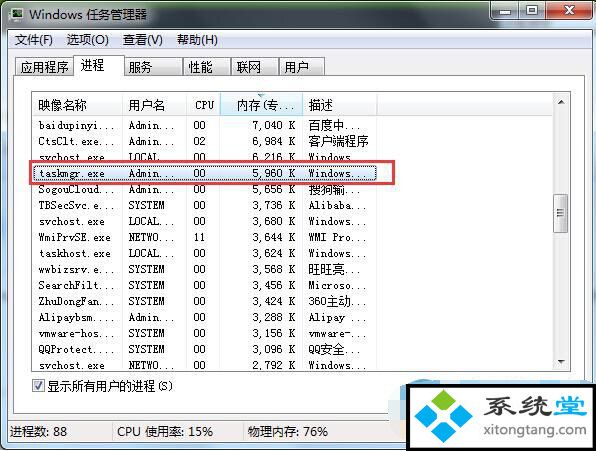Select the WmiPrvSE.exe process row
Image resolution: width=596 pixels, height=451 pixels.
(204, 237)
